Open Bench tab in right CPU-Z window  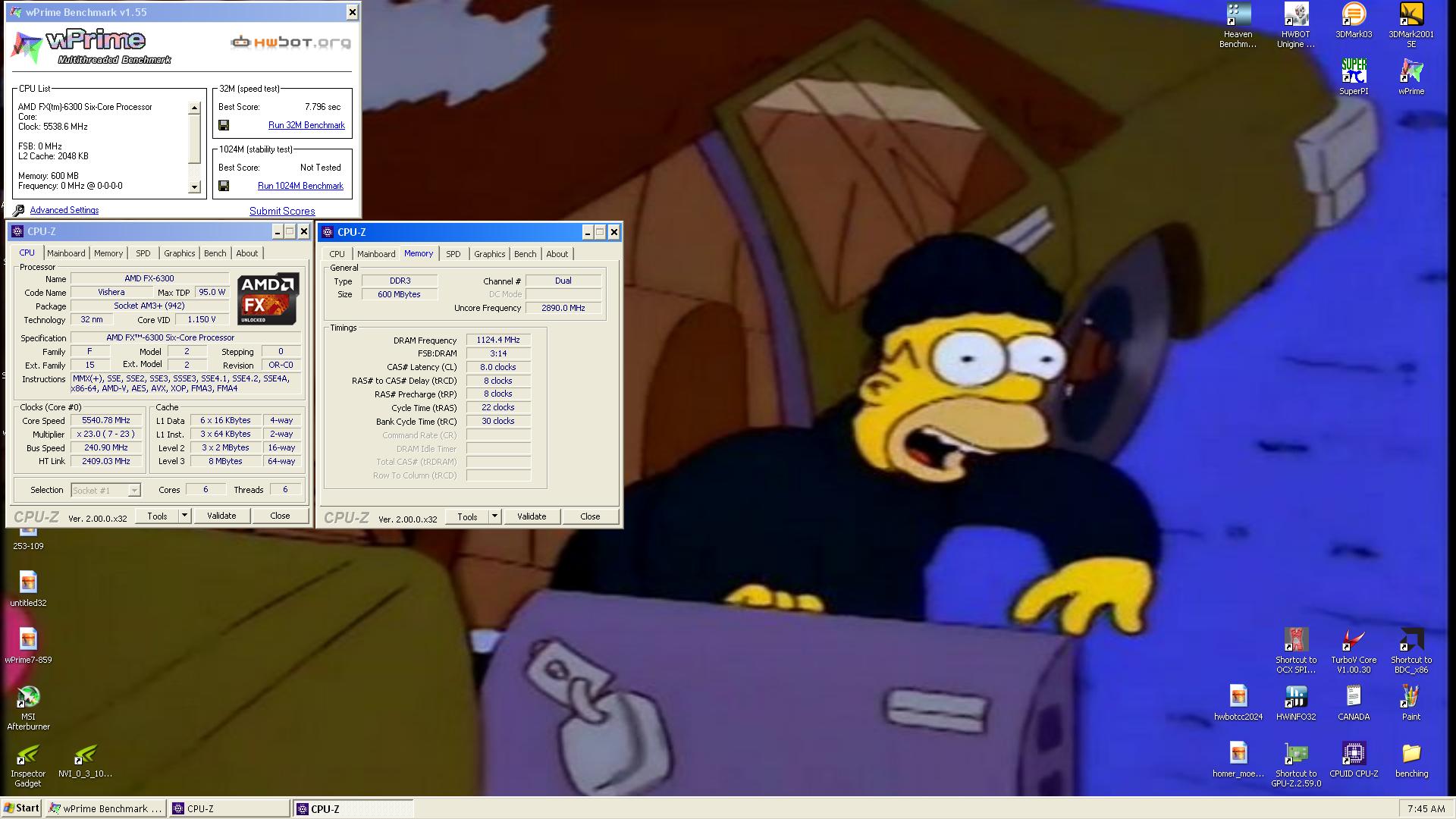[526, 254]
